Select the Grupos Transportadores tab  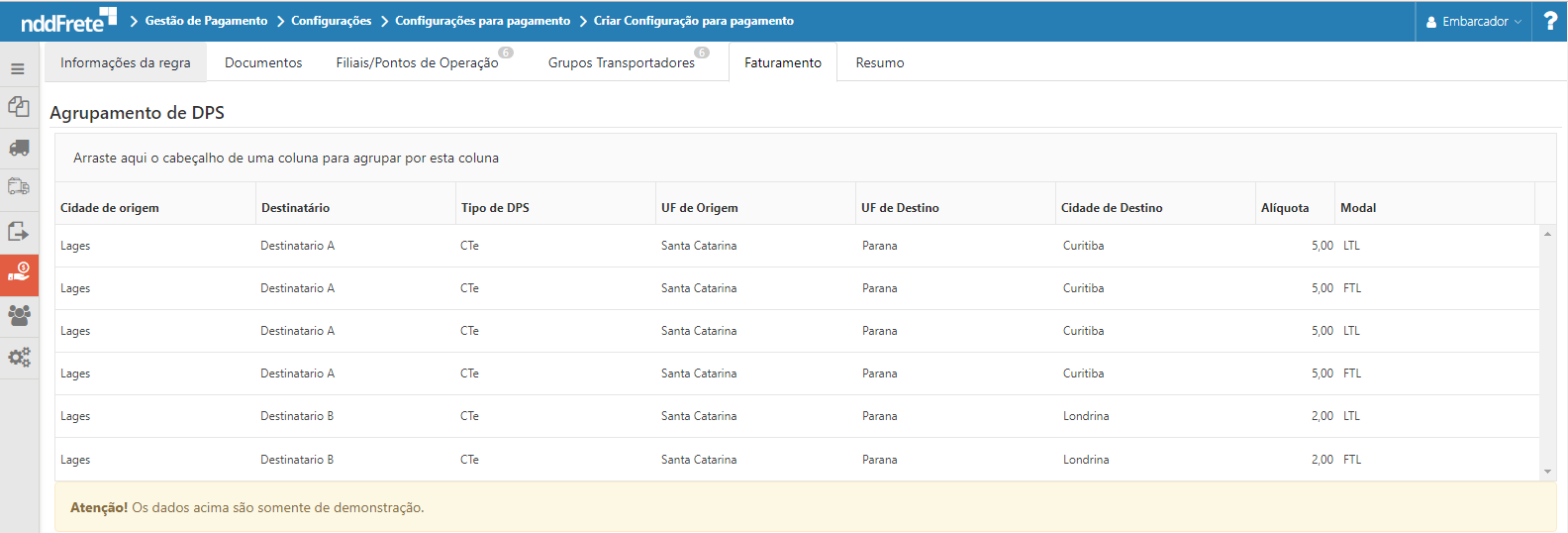click(x=622, y=62)
